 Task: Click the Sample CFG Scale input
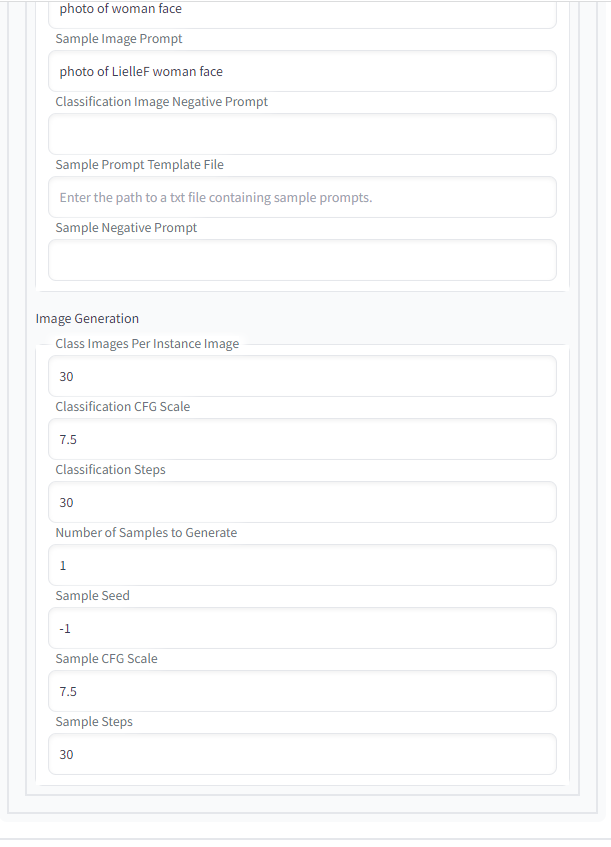[x=300, y=691]
